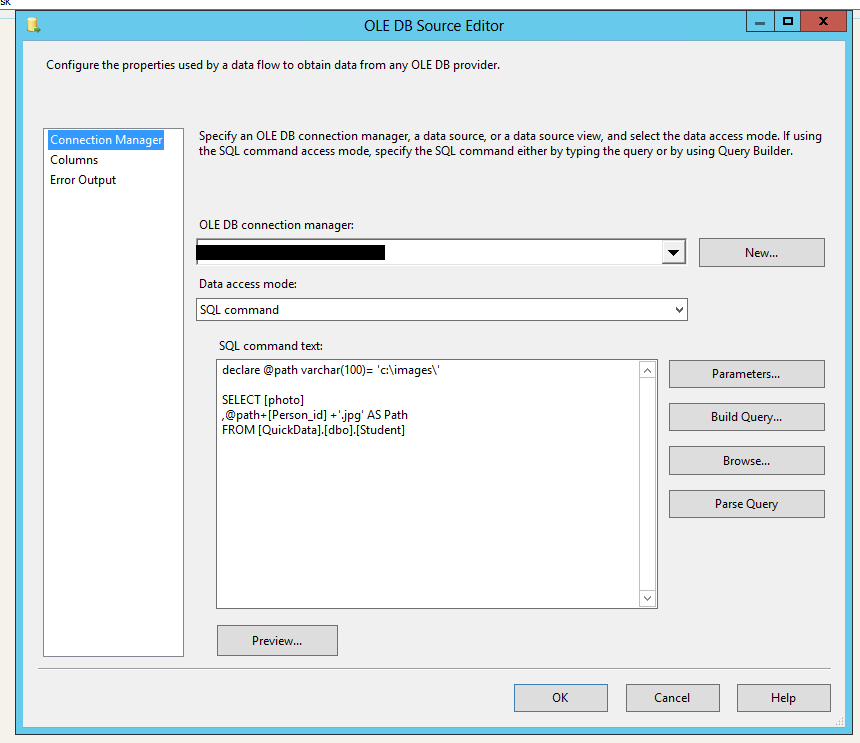Open the OLE DB connection manager dropdown arrow

674,252
